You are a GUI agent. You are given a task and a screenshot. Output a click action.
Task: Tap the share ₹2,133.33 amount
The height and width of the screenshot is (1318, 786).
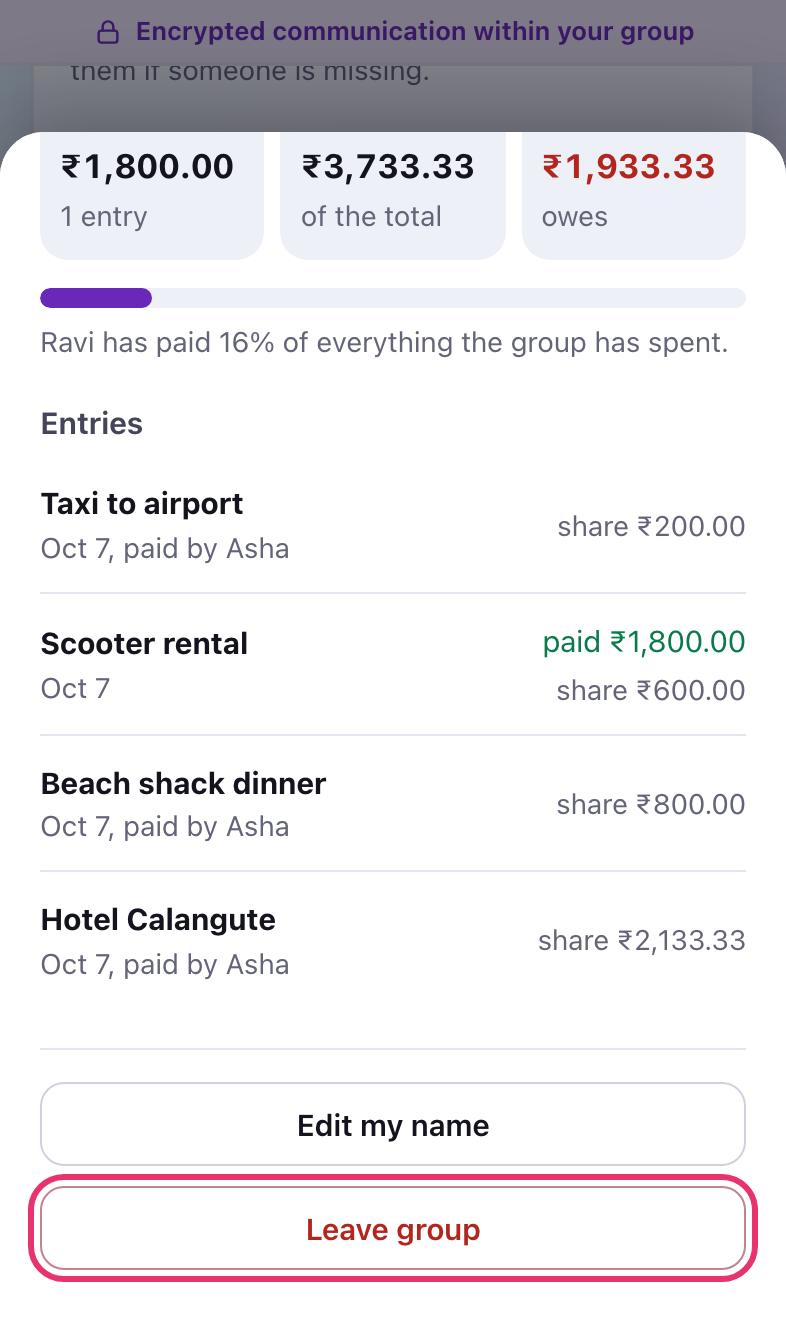[x=642, y=941]
